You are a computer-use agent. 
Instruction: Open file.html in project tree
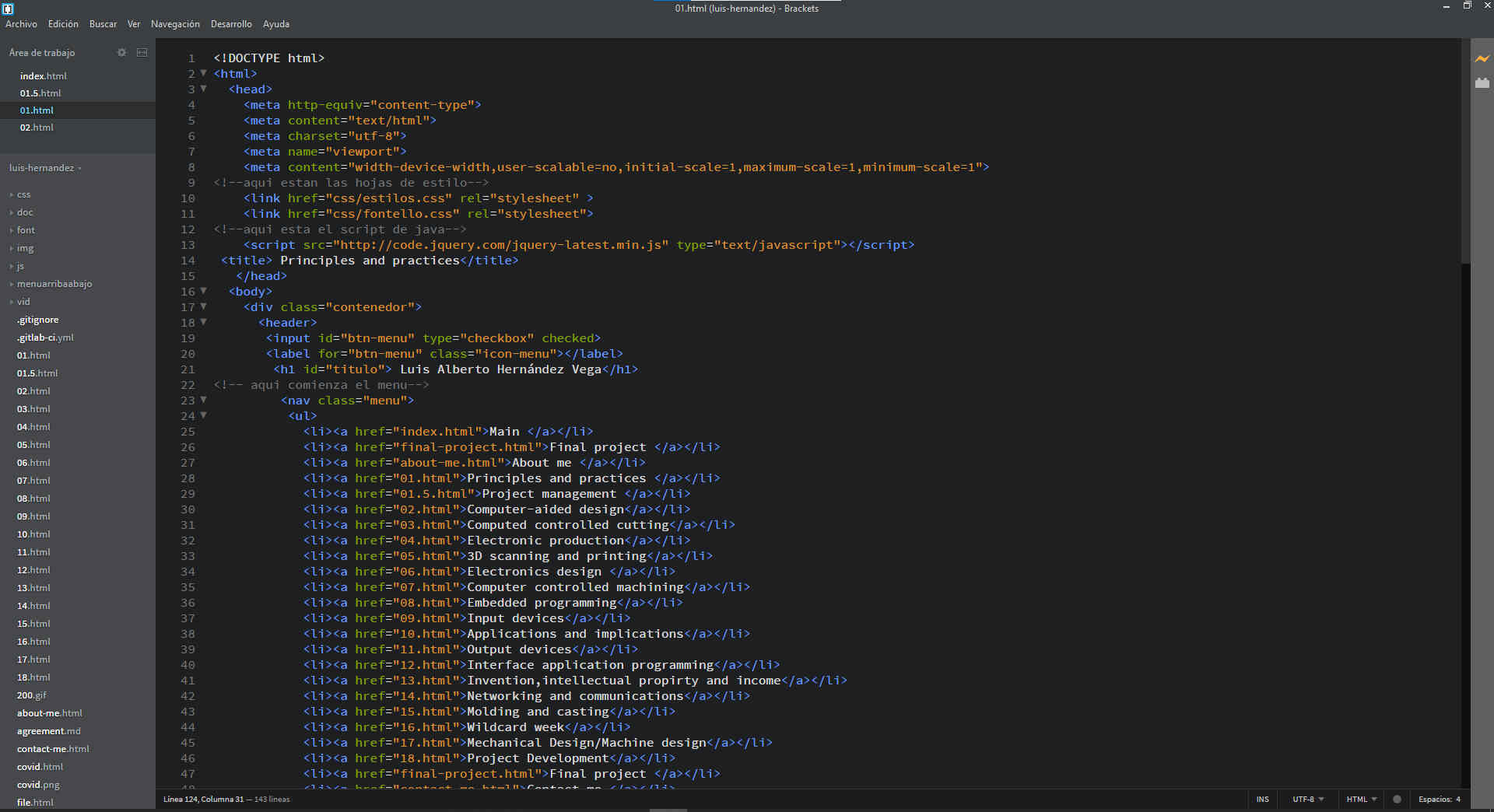pyautogui.click(x=35, y=803)
